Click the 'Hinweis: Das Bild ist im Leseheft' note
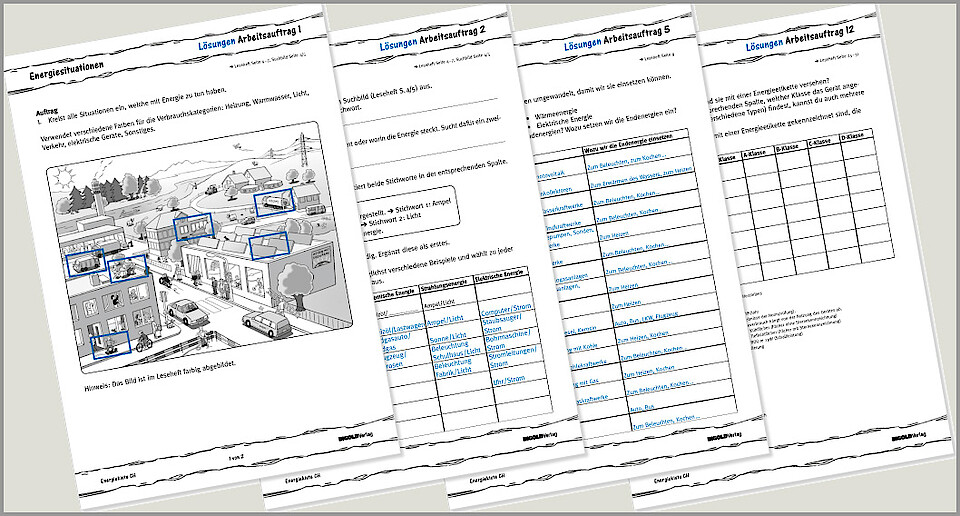Image resolution: width=960 pixels, height=516 pixels. (x=160, y=375)
